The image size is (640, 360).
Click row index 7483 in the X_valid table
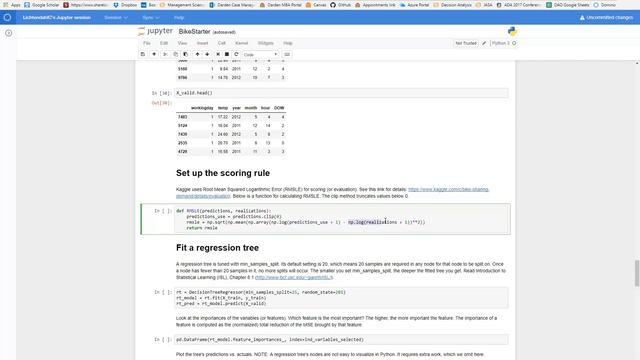[x=182, y=117]
